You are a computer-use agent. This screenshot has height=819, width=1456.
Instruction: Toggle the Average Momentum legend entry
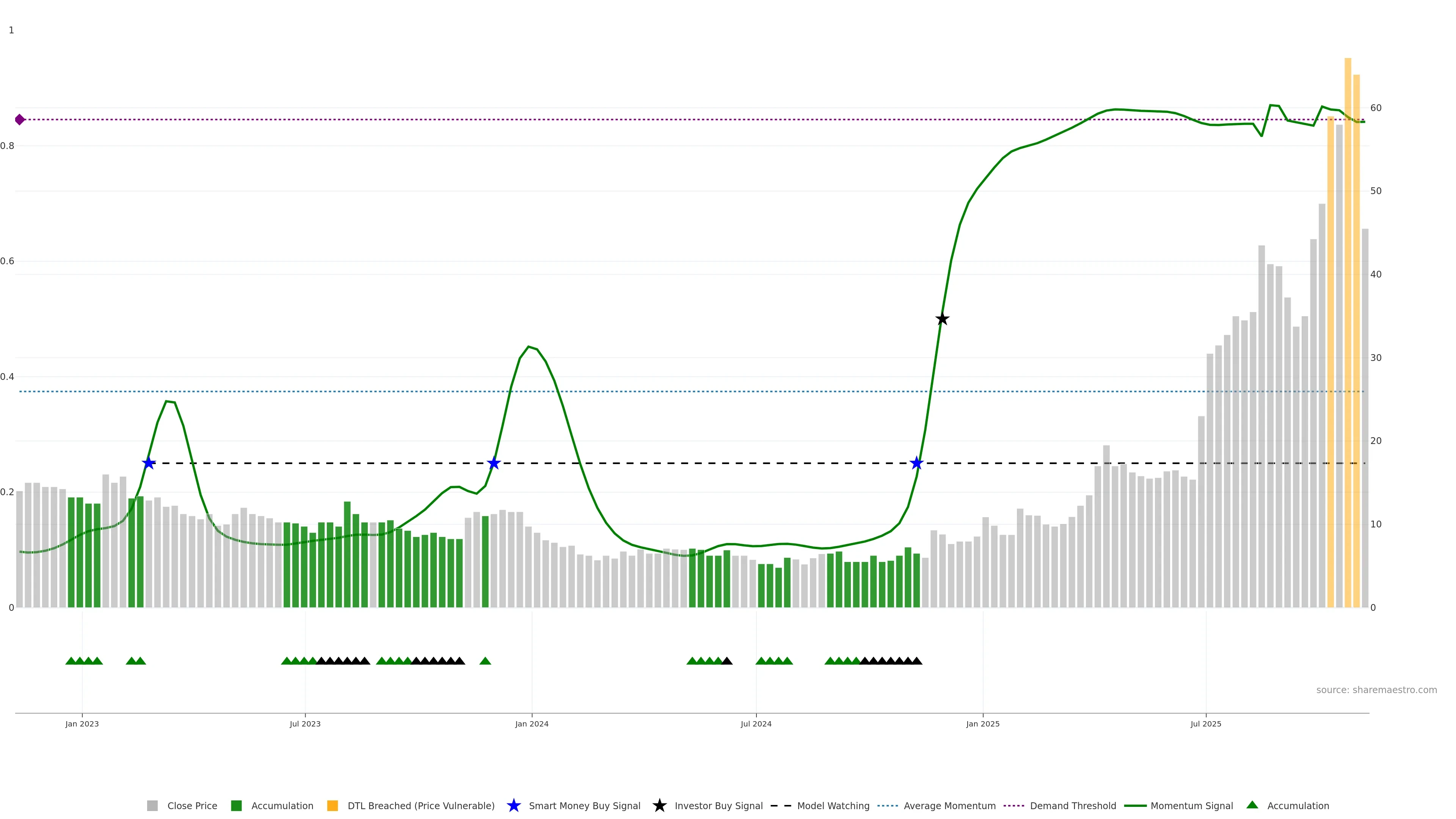click(x=949, y=805)
